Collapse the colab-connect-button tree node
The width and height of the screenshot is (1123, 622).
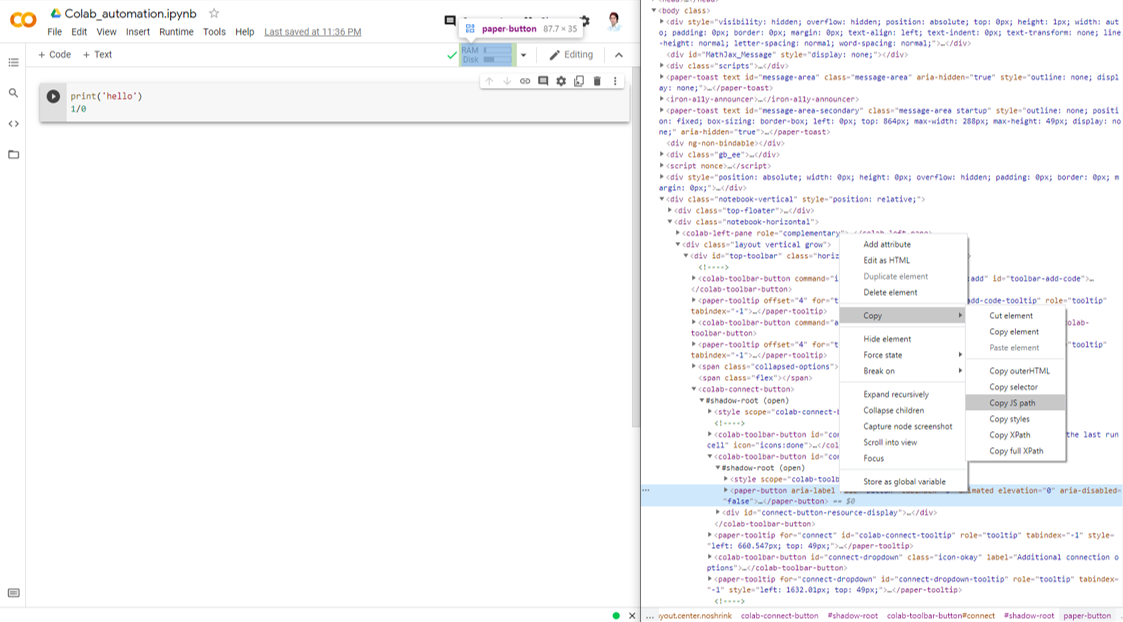point(694,389)
